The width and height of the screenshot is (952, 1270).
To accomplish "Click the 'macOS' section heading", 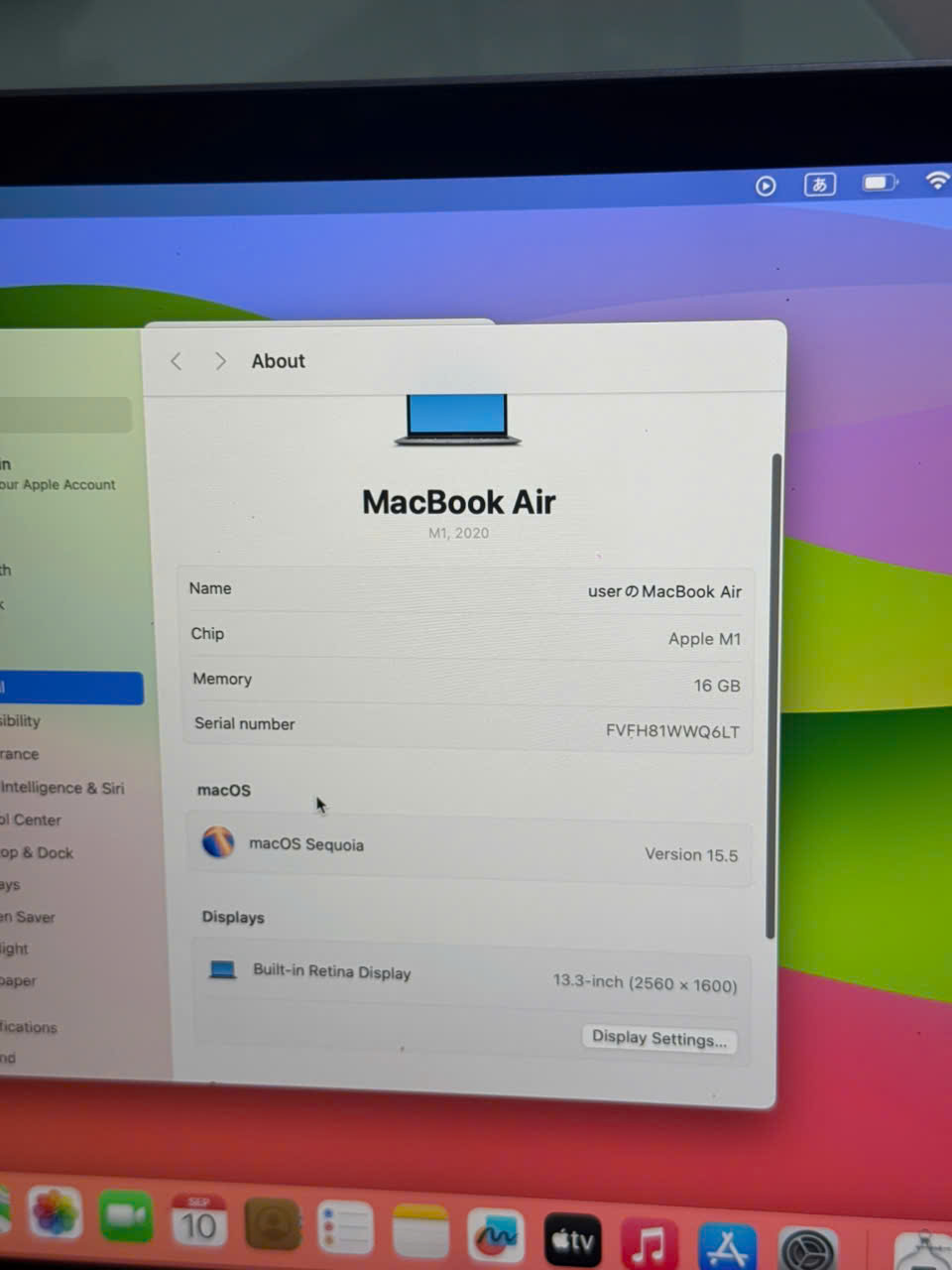I will click(x=224, y=790).
